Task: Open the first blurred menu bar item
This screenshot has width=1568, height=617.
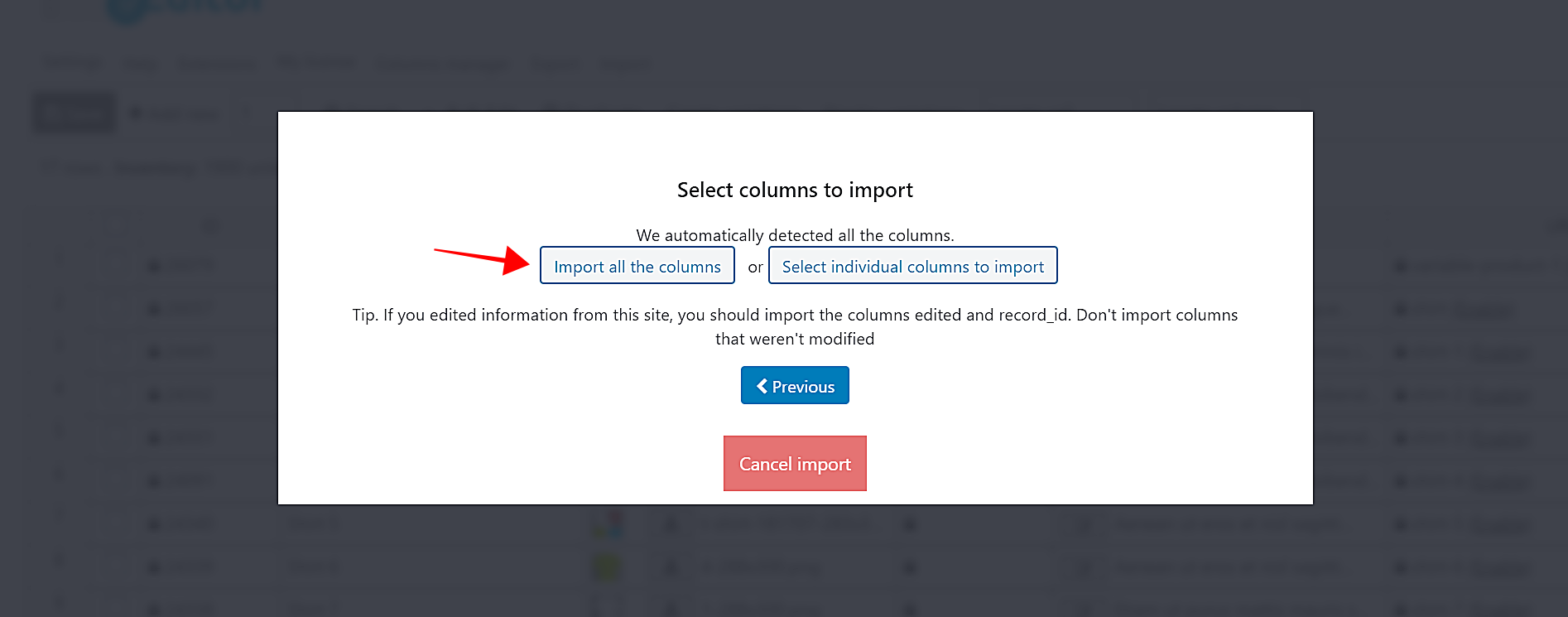Action: coord(72,64)
